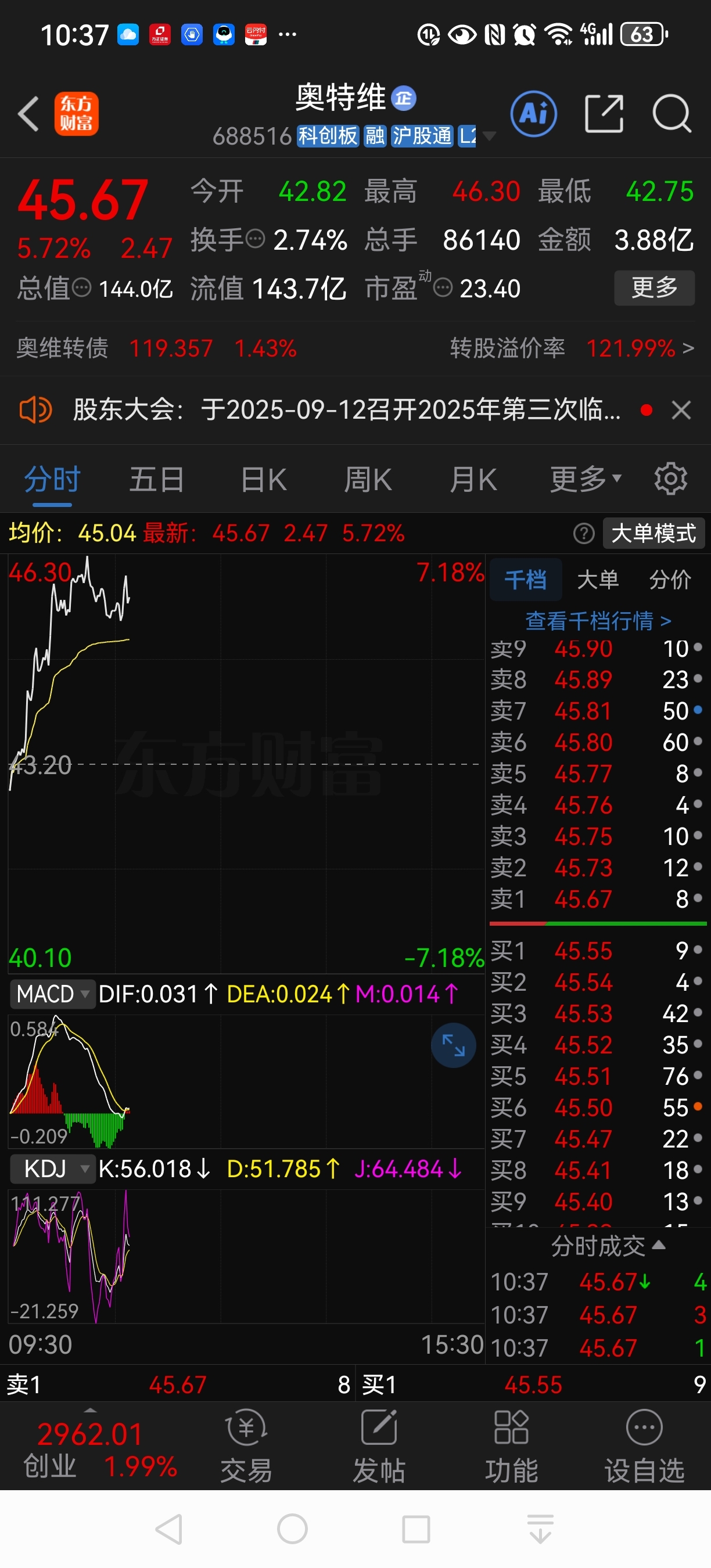This screenshot has width=711, height=1568.
Task: Tap the share/export icon
Action: pos(604,114)
